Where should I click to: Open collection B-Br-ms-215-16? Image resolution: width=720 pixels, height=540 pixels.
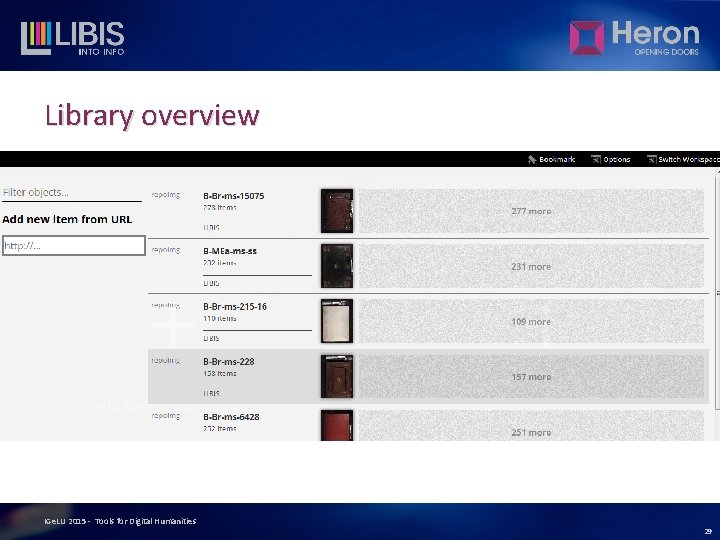[235, 306]
